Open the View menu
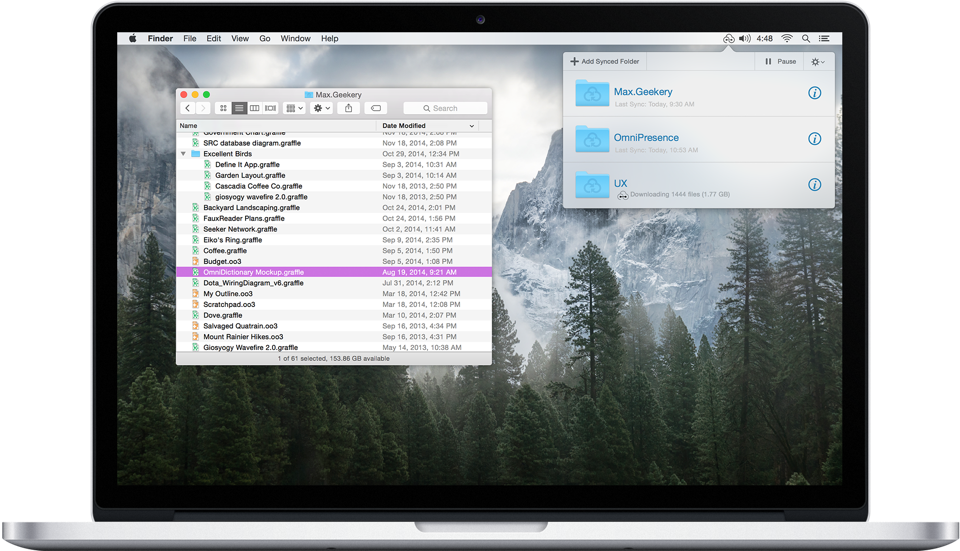This screenshot has height=551, width=960. pyautogui.click(x=240, y=39)
